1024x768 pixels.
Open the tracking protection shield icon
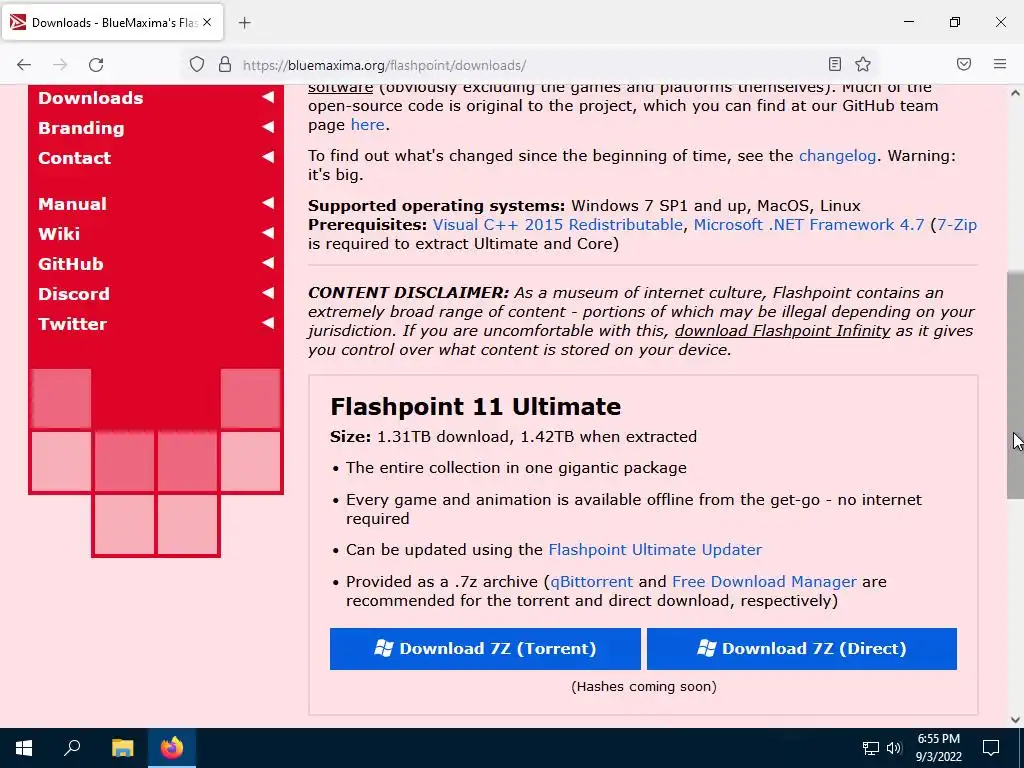click(197, 65)
